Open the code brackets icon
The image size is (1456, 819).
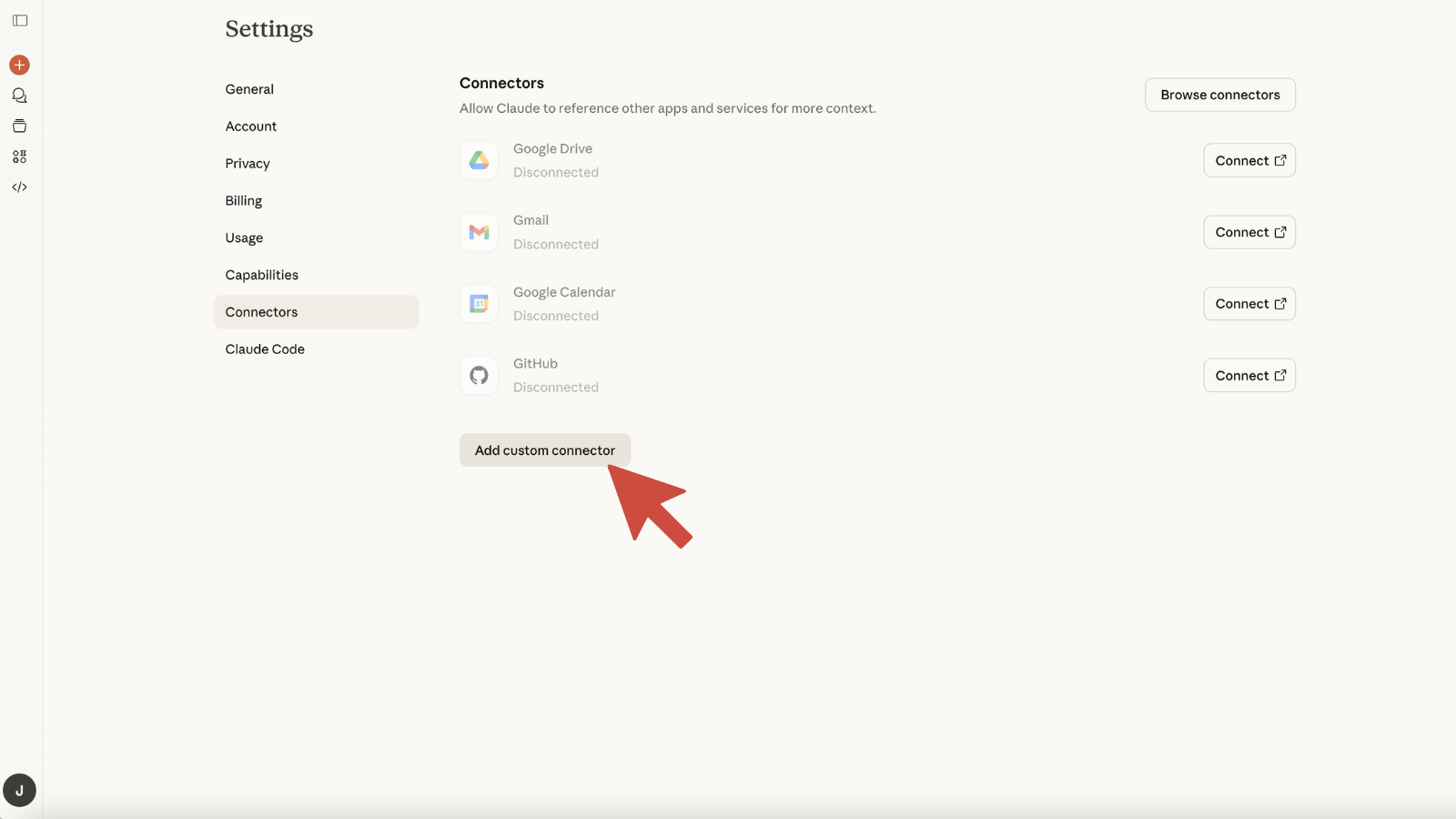[x=19, y=187]
